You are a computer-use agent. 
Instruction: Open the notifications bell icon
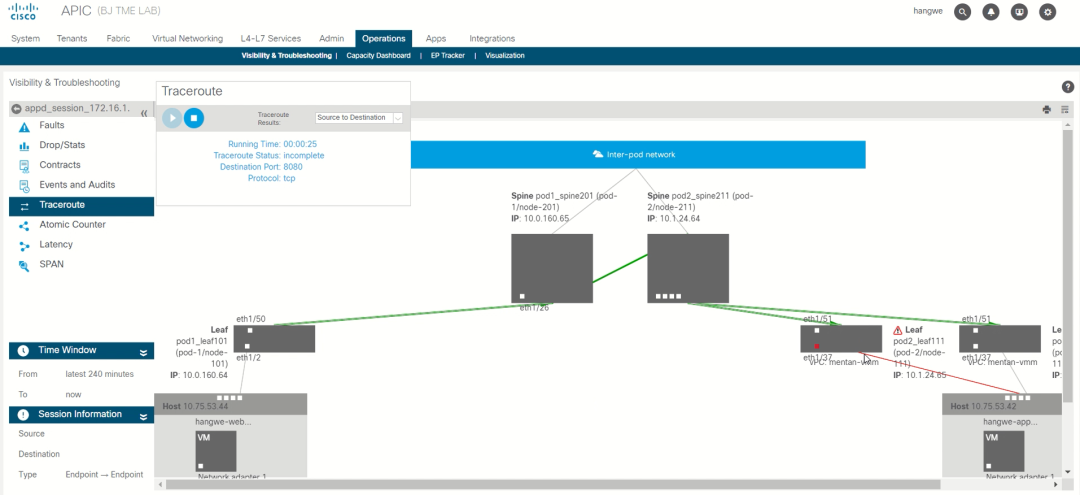tap(991, 12)
